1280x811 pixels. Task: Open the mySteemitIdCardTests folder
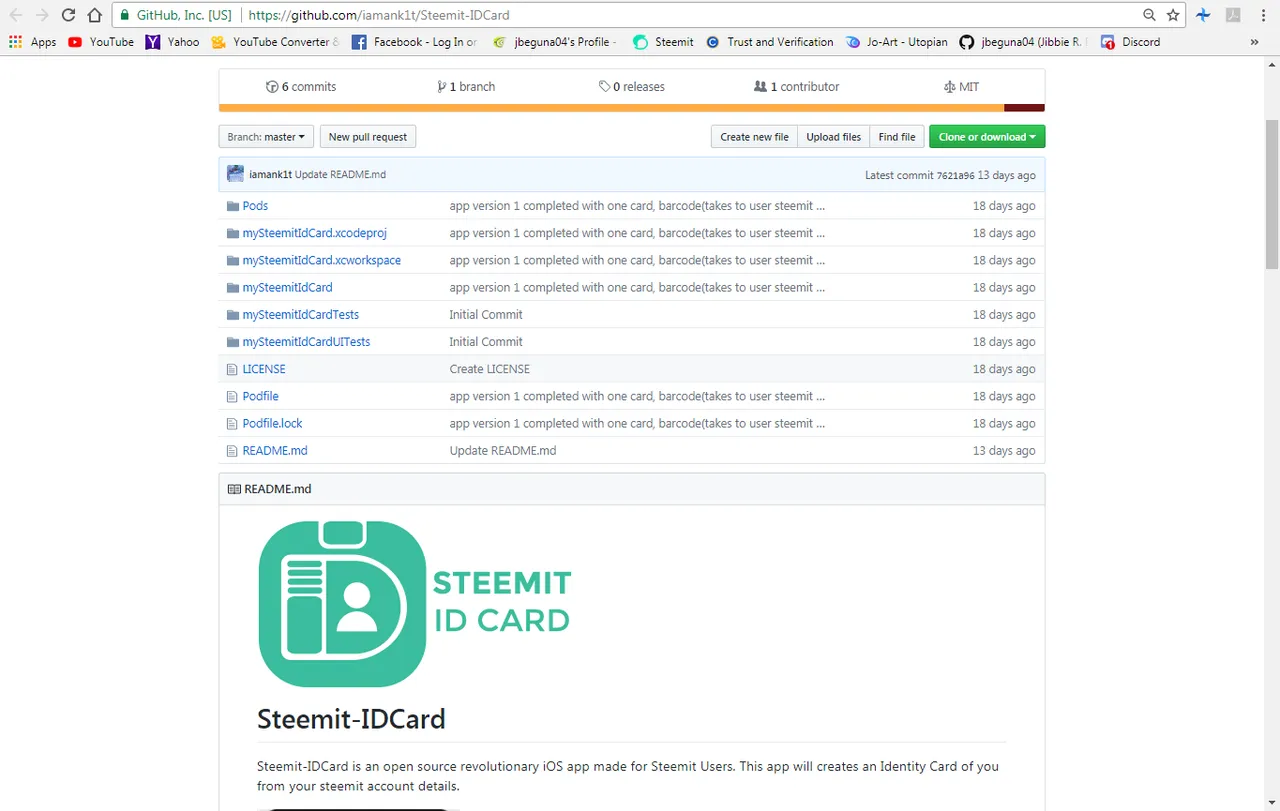pos(300,315)
